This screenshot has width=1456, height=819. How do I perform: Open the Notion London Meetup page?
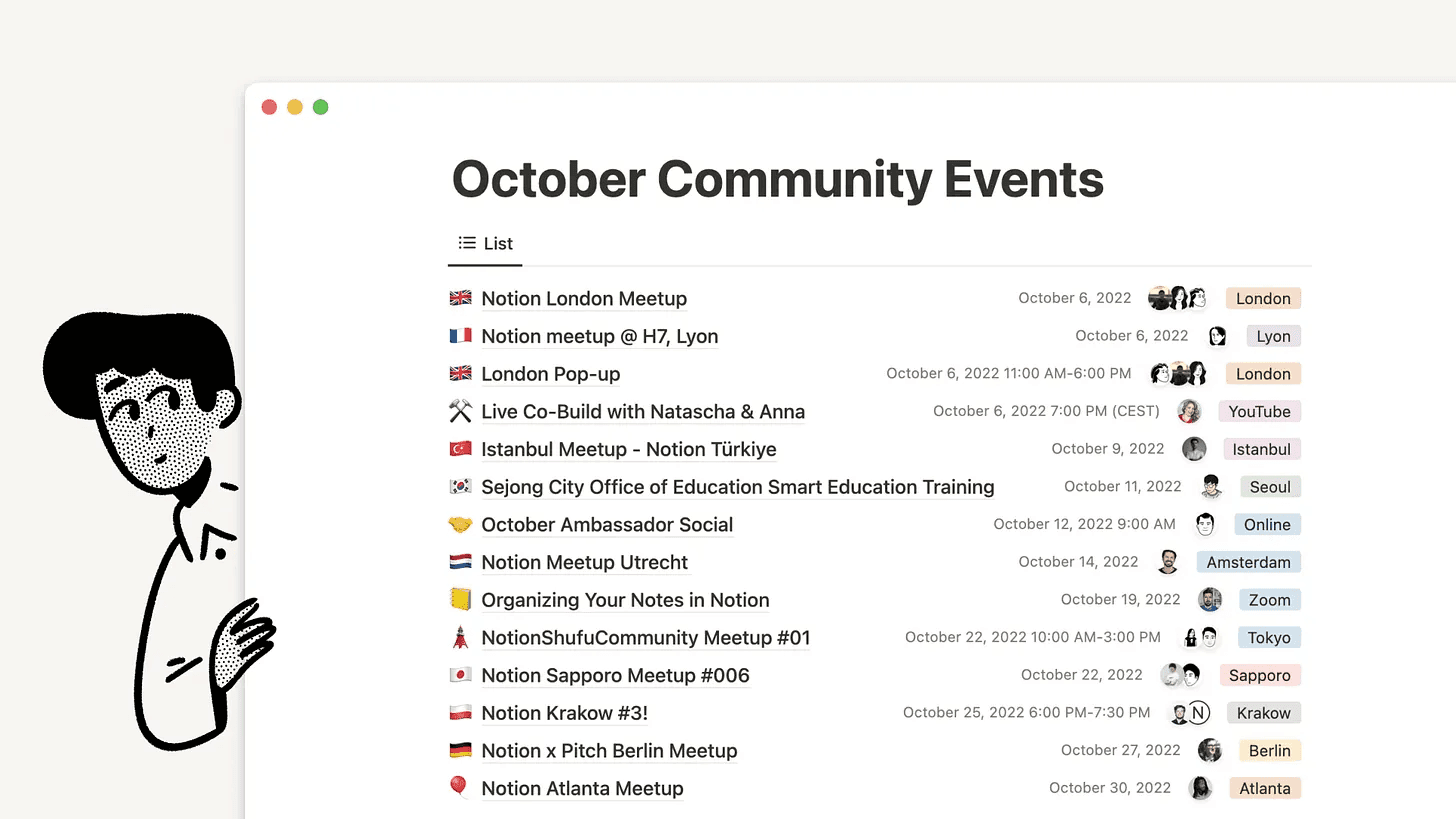pyautogui.click(x=584, y=298)
